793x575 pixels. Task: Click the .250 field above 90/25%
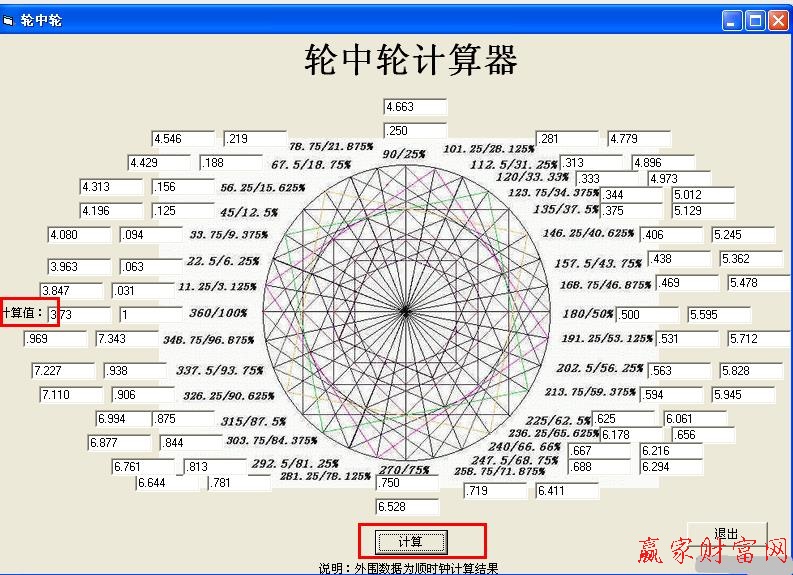pos(415,131)
